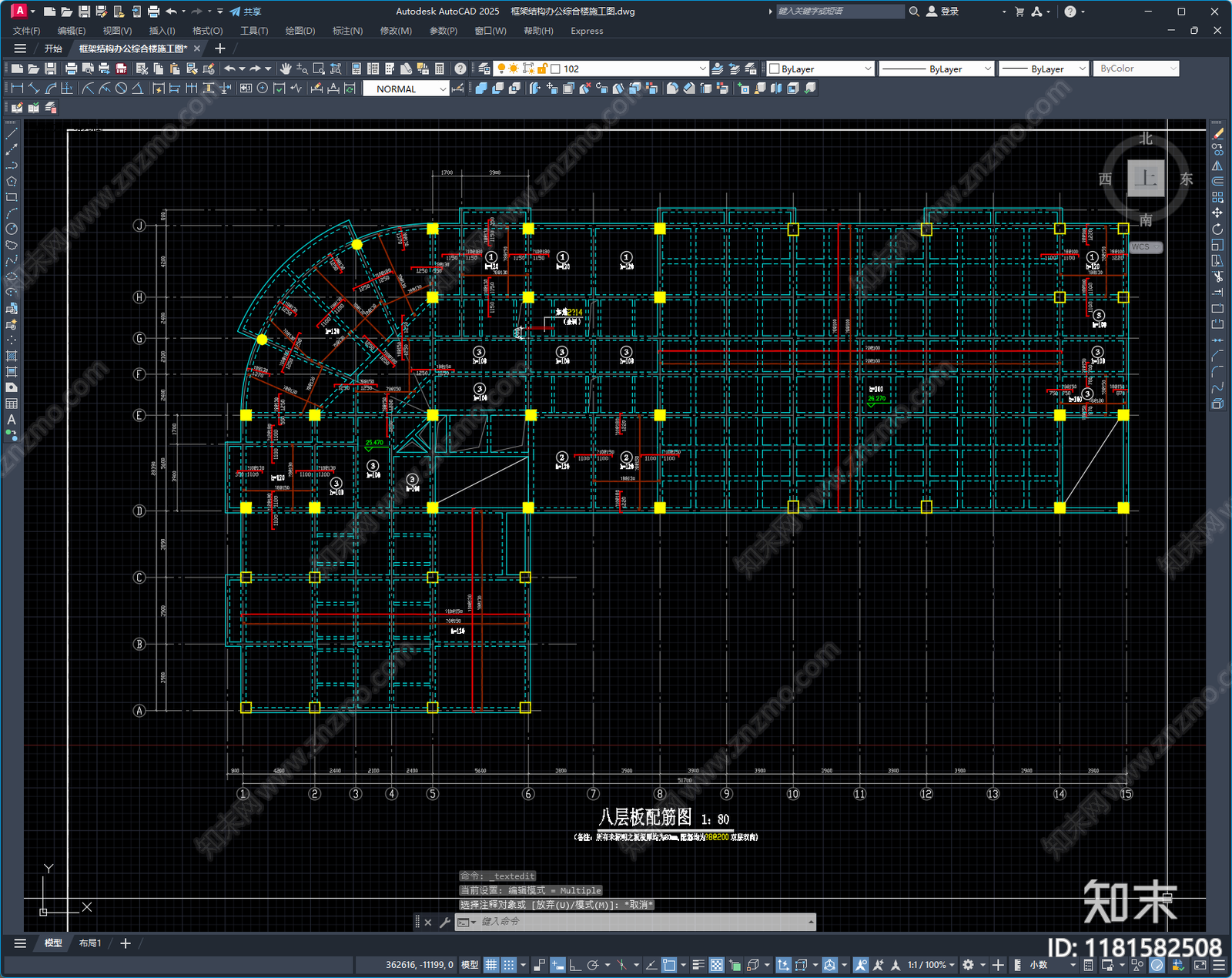Toggle snap mode in status bar

tap(509, 965)
